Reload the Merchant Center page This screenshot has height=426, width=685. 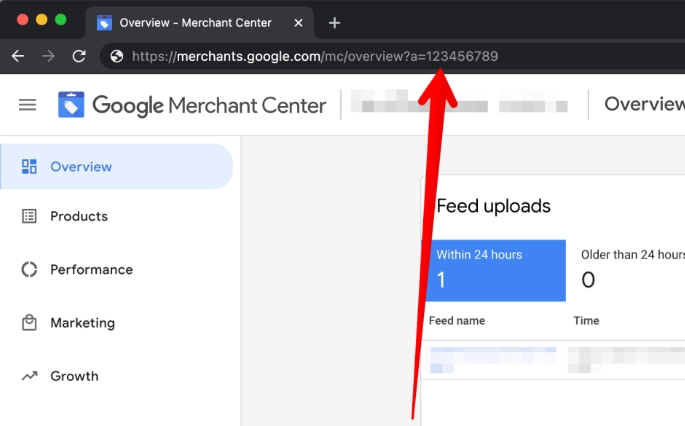pyautogui.click(x=79, y=56)
